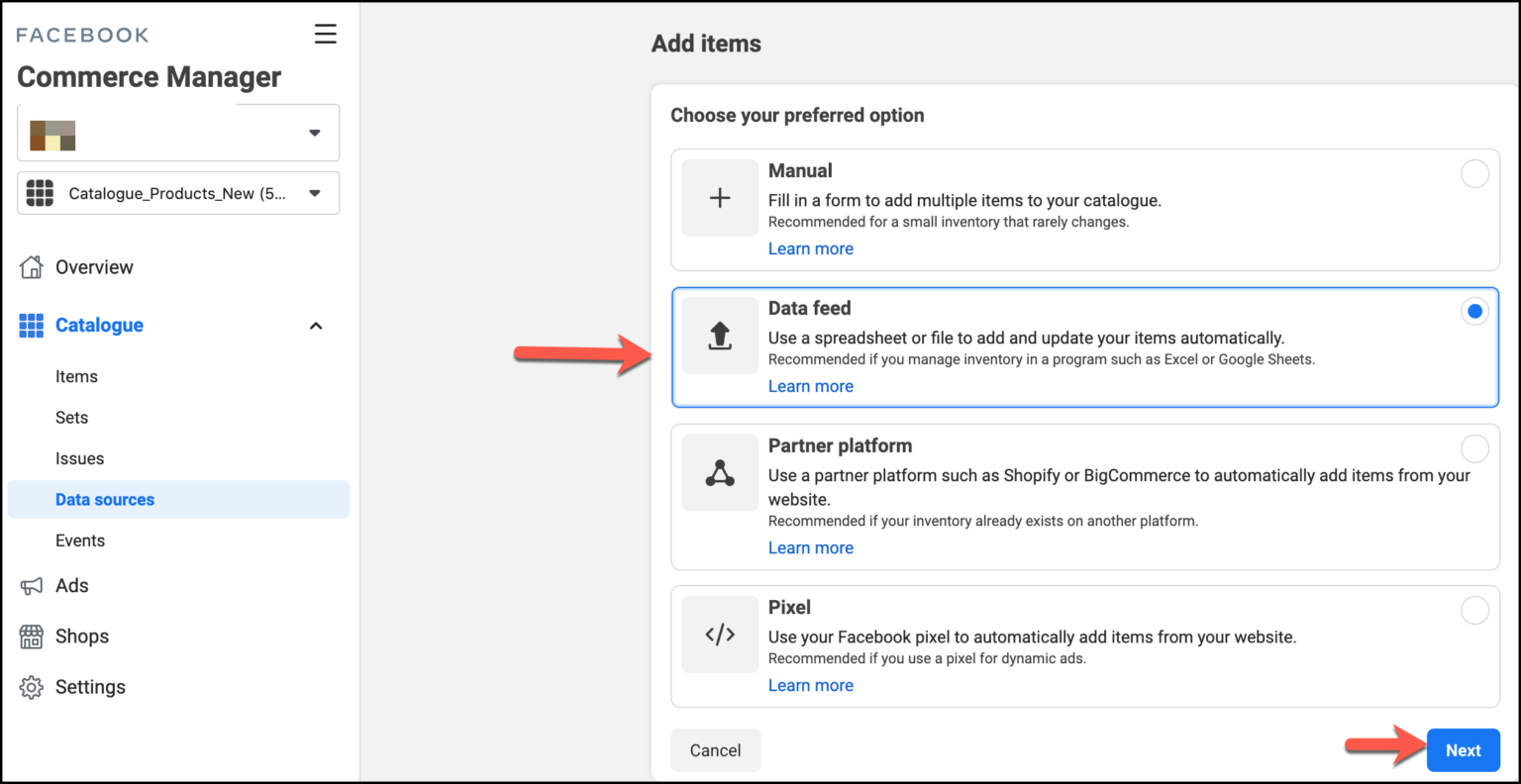The width and height of the screenshot is (1521, 784).
Task: Collapse the Catalogue section chevron
Action: (315, 325)
